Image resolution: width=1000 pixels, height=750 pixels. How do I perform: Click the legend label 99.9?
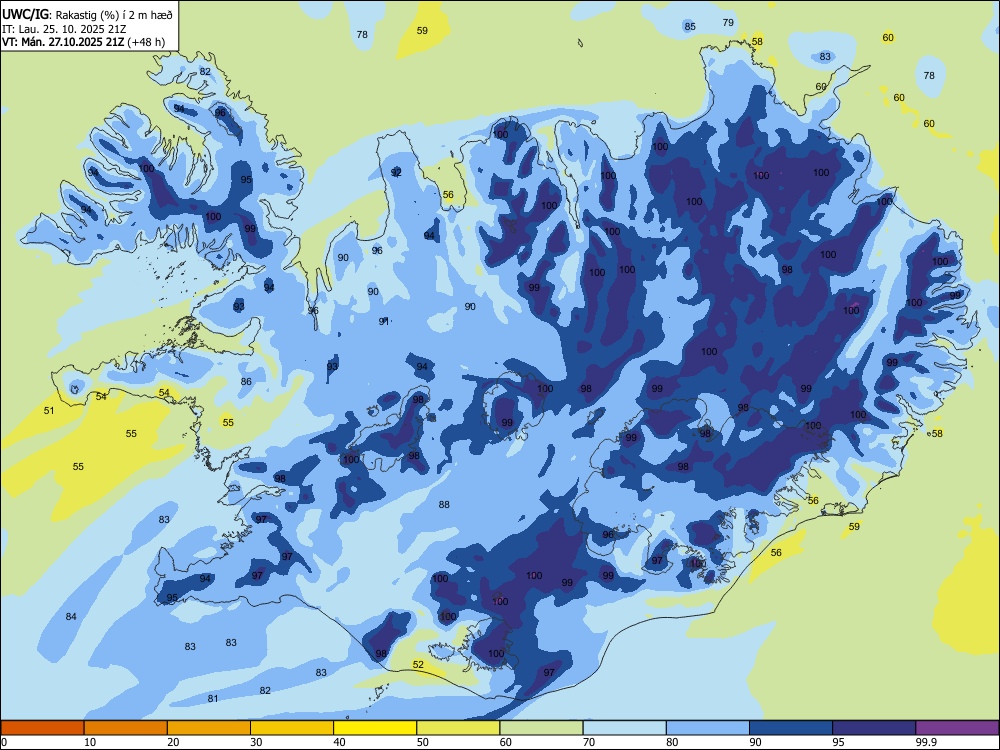(x=926, y=742)
